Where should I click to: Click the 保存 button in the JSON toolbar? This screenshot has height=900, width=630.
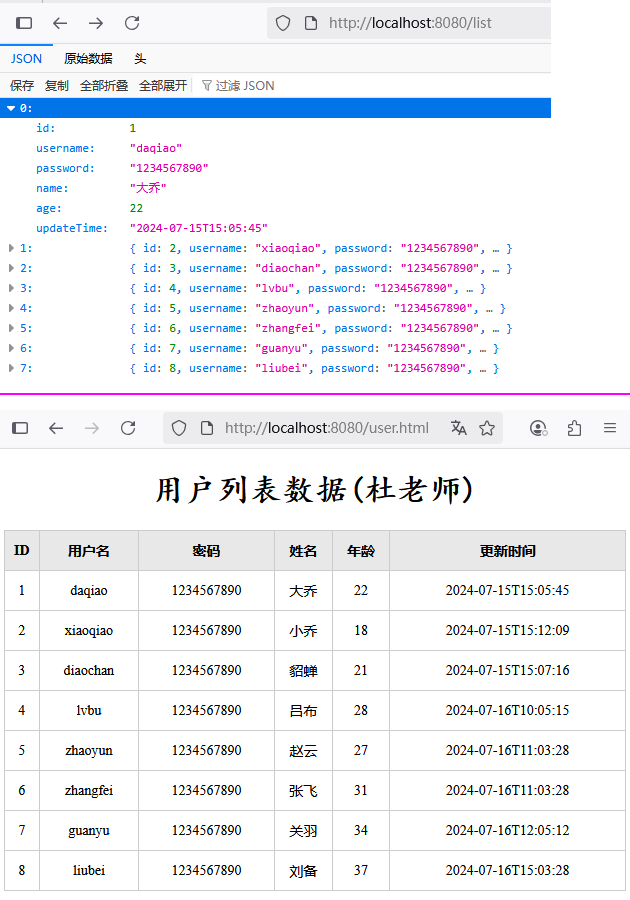coord(22,86)
